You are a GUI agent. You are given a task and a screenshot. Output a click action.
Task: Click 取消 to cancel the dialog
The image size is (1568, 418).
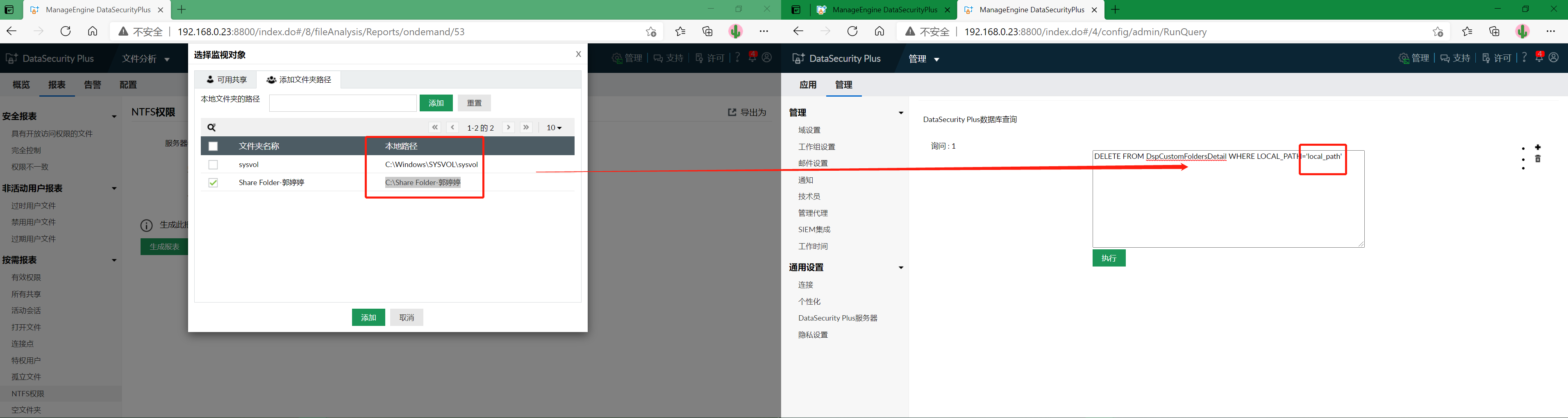(407, 318)
